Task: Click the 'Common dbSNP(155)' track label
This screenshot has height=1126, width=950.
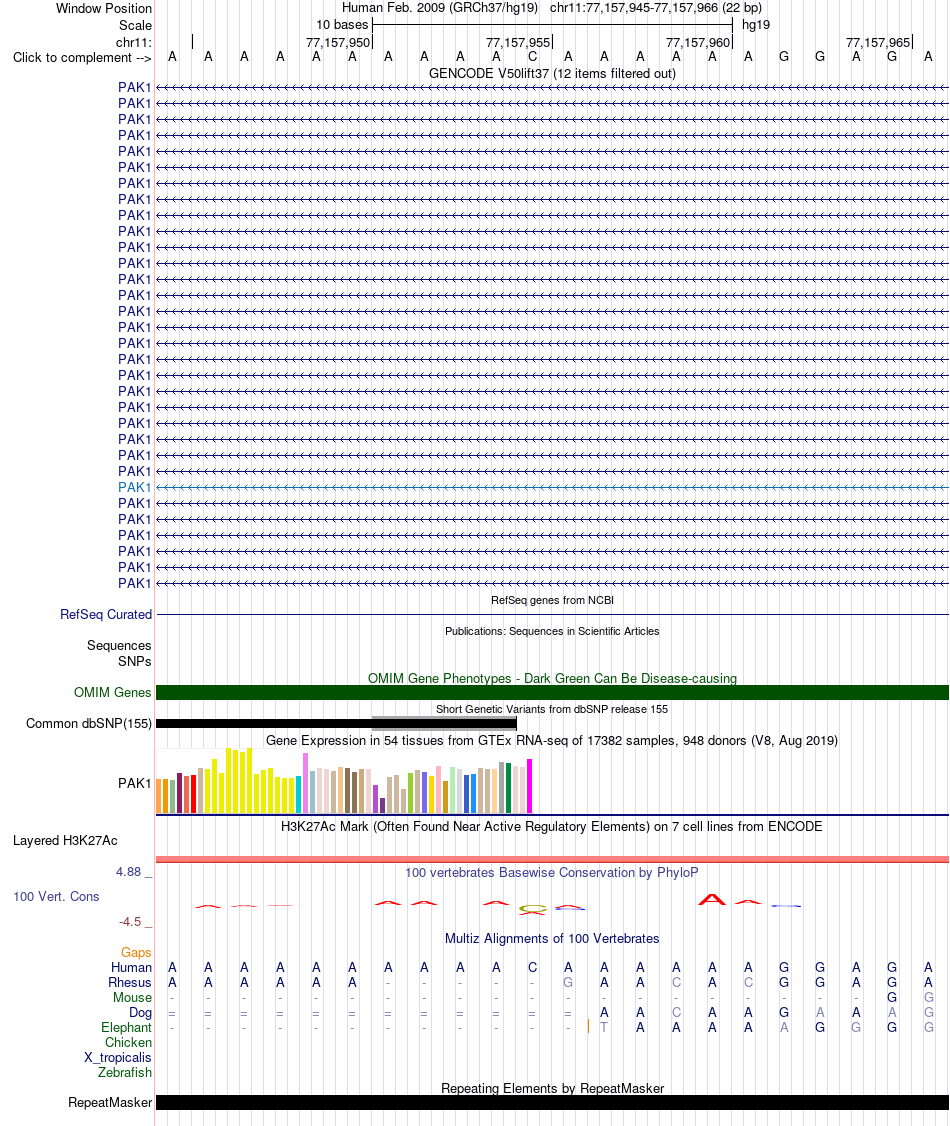Action: (x=88, y=724)
